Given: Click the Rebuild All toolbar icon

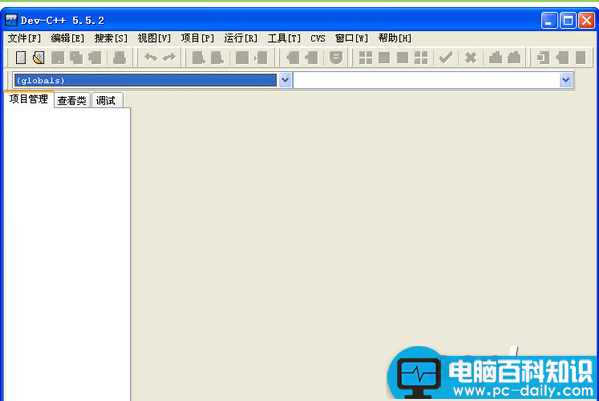Looking at the screenshot, I should point(421,58).
